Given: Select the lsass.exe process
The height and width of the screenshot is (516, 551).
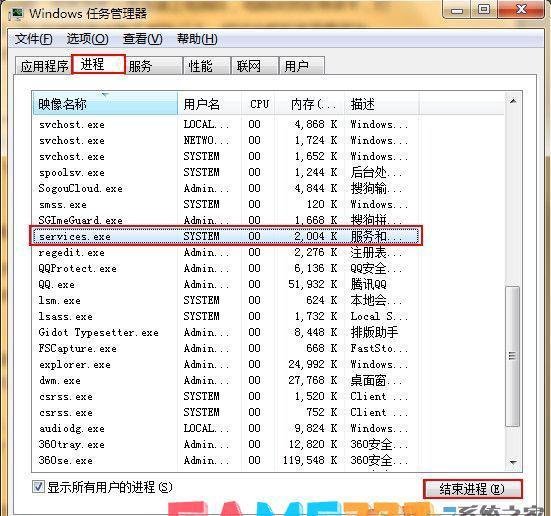Looking at the screenshot, I should [x=226, y=316].
